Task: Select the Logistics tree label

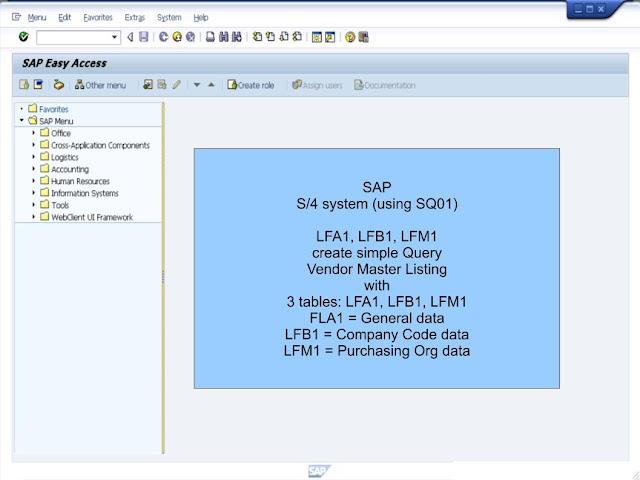Action: (64, 157)
